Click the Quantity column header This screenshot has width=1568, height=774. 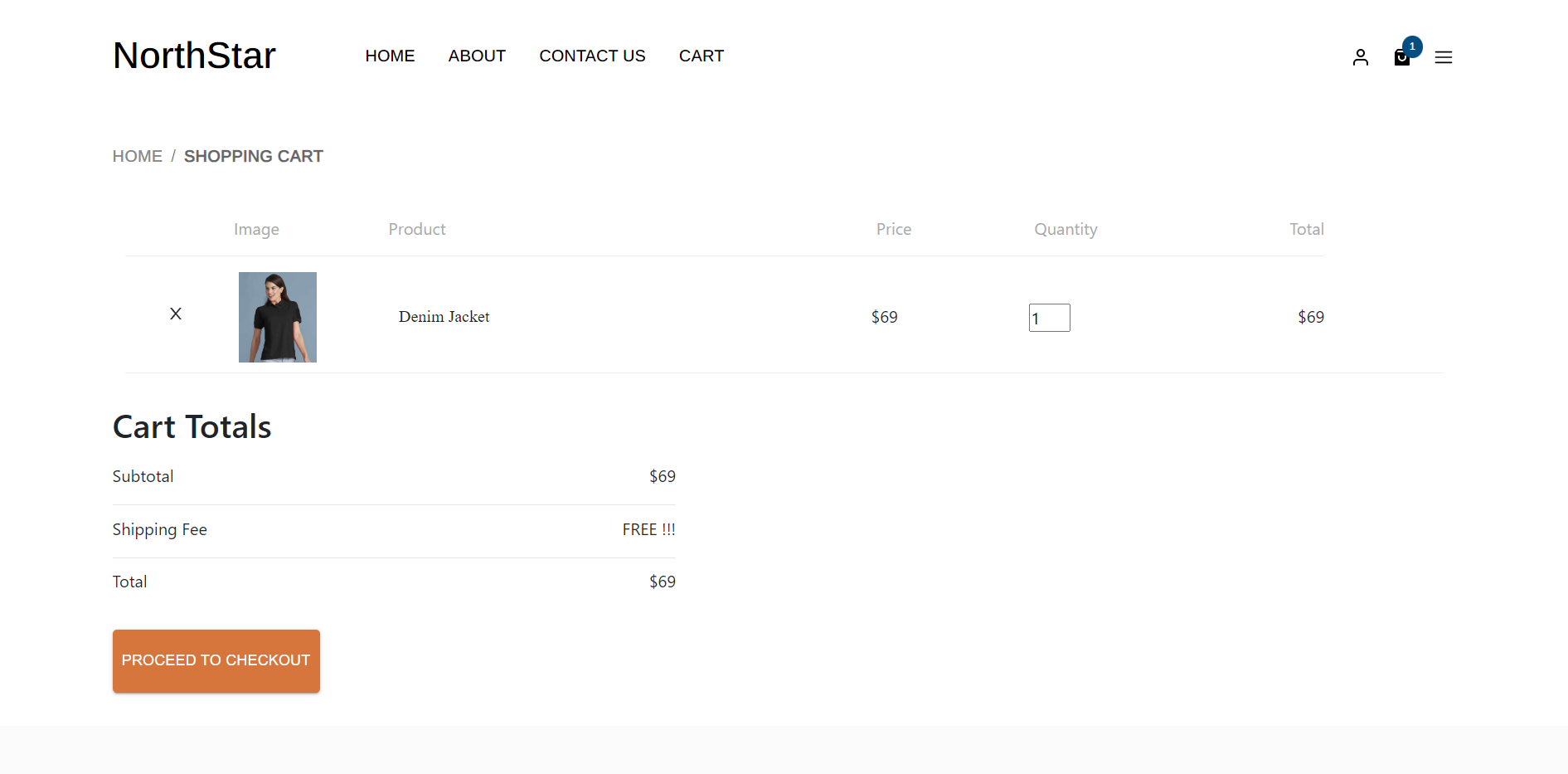(x=1066, y=229)
